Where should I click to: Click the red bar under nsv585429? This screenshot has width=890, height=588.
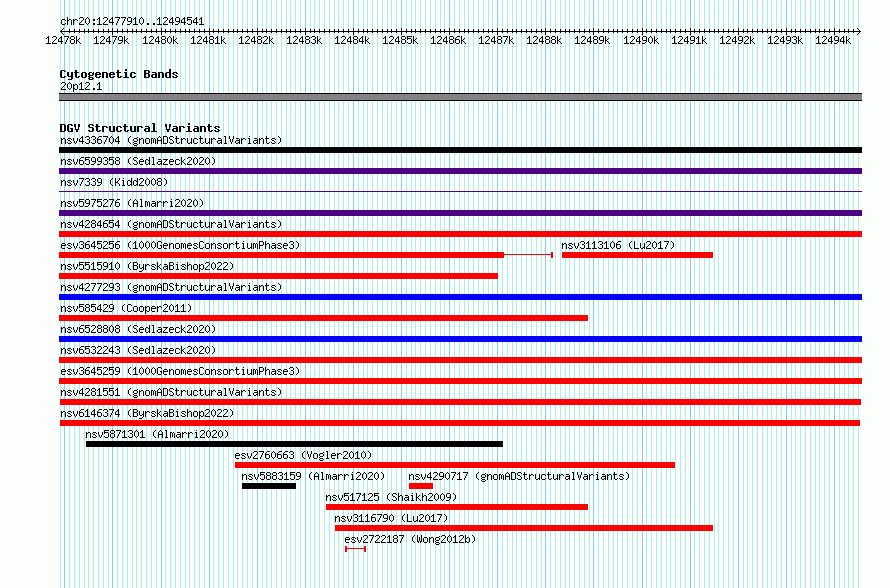click(324, 318)
